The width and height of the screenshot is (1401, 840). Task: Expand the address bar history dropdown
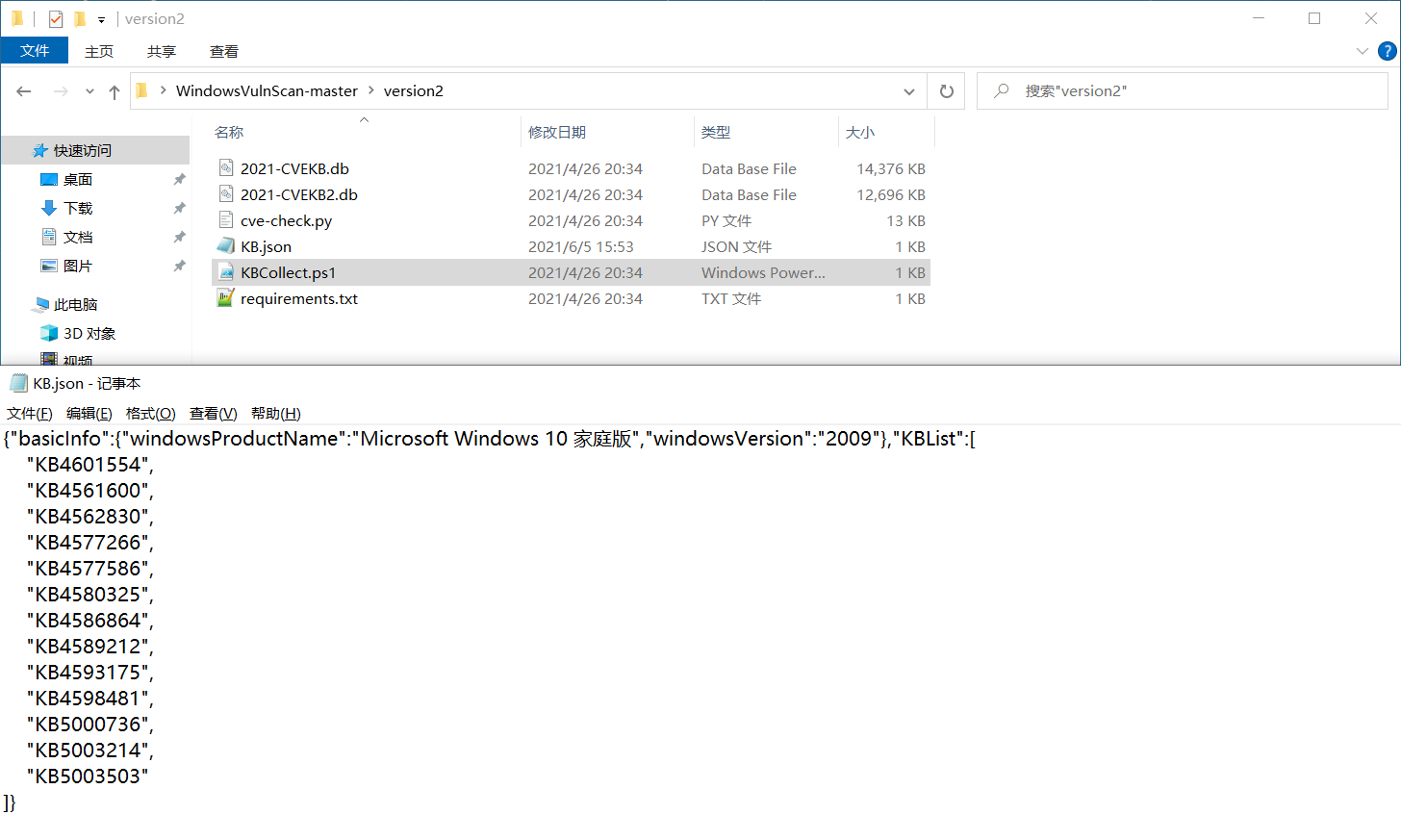[909, 91]
